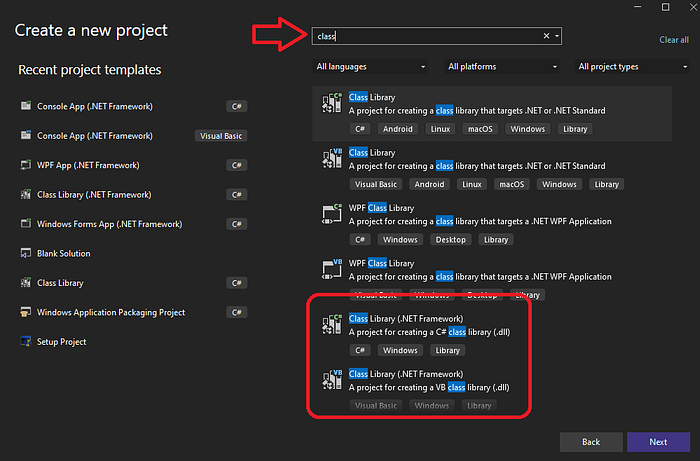Open the search history dropdown arrow

point(557,36)
